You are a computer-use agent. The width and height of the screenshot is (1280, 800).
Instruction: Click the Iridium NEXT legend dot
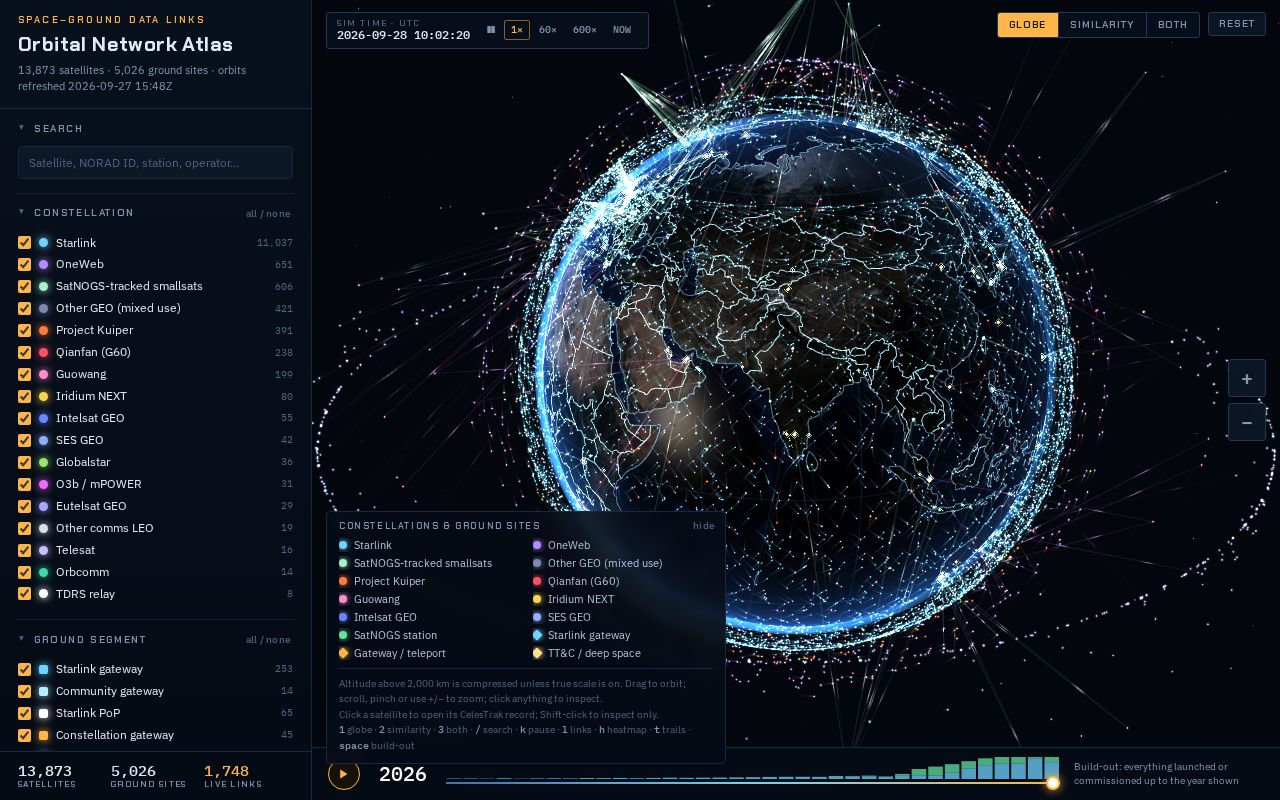[x=537, y=599]
